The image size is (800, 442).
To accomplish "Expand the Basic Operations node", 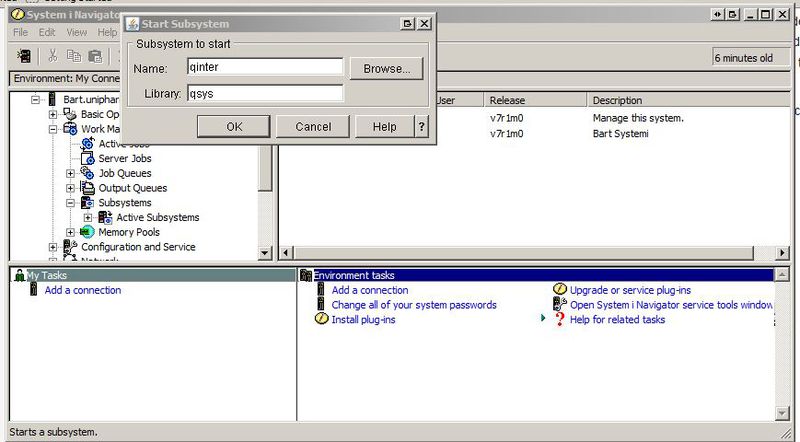I will pos(53,114).
